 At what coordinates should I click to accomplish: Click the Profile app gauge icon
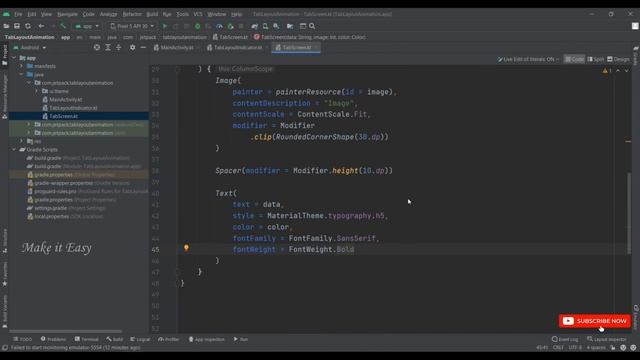pos(219,26)
